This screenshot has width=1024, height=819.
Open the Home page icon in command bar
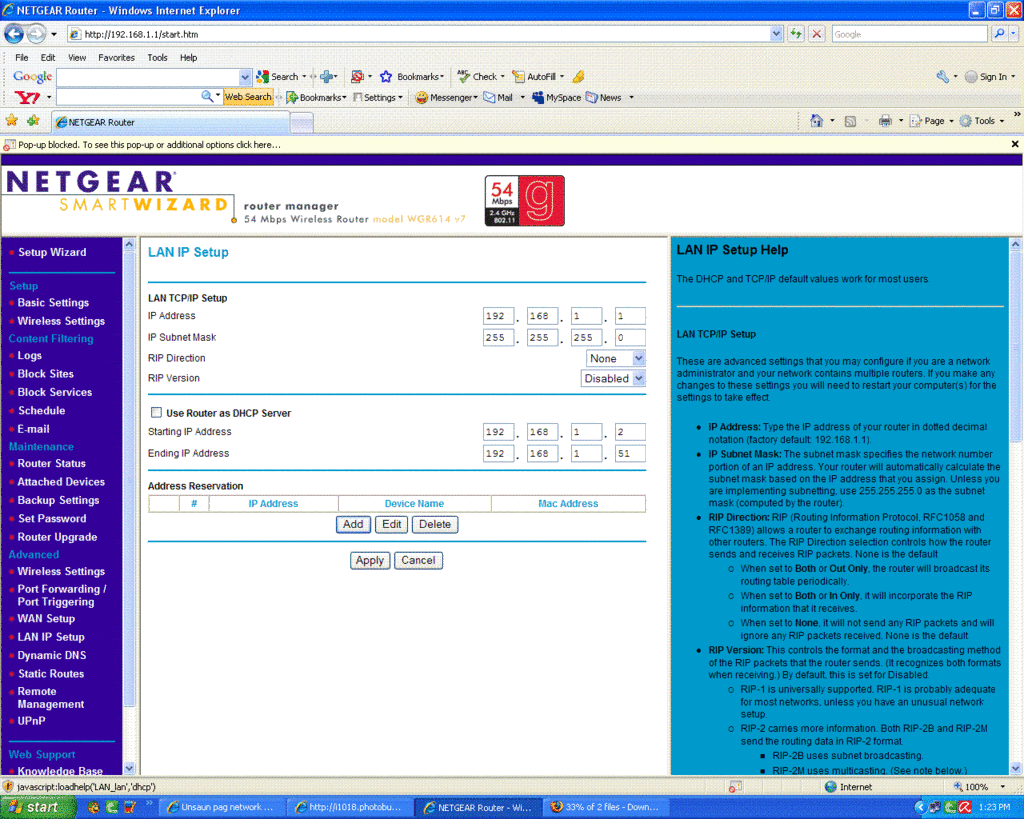[816, 121]
